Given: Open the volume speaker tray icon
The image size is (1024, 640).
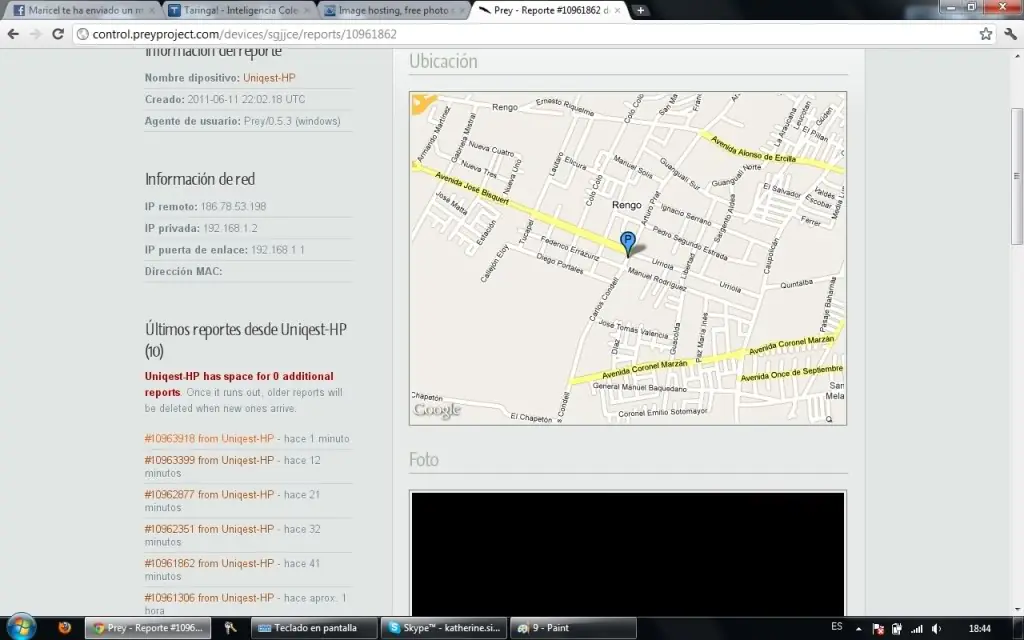Looking at the screenshot, I should tap(936, 629).
